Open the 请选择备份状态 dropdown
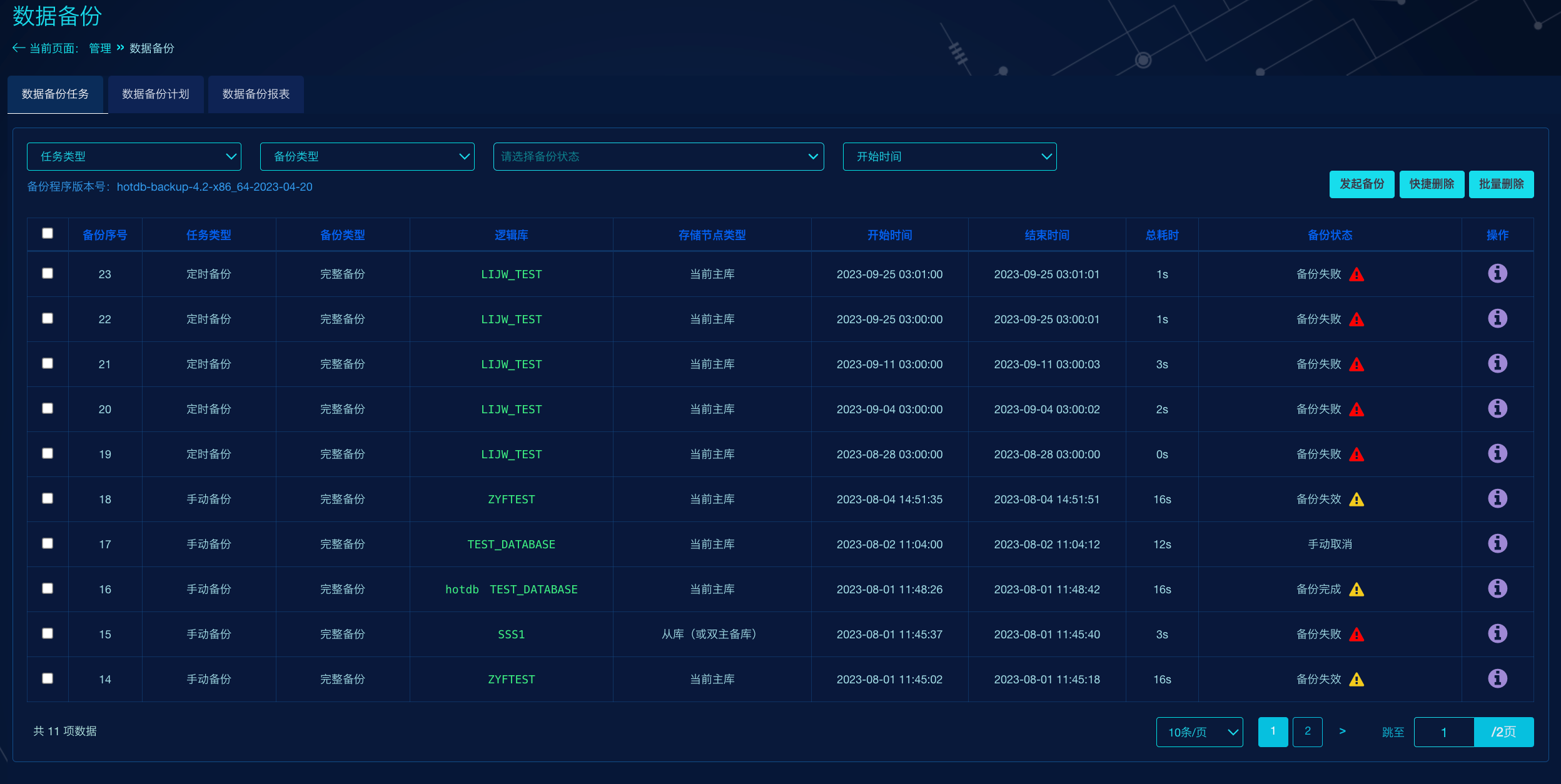 [658, 156]
